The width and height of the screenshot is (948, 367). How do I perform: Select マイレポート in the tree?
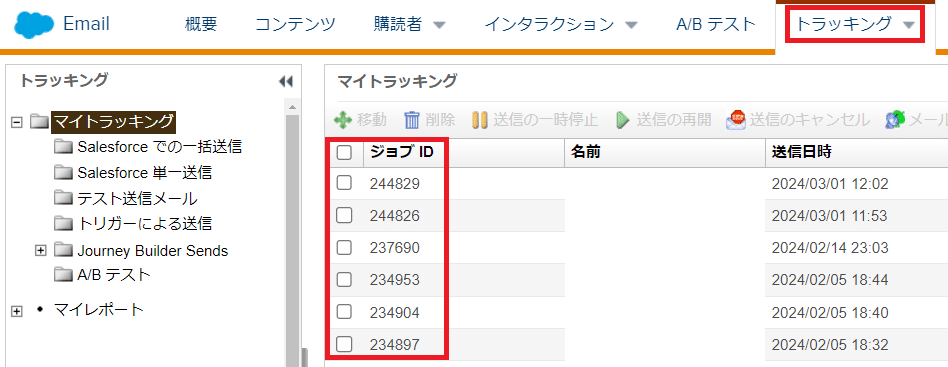tap(99, 310)
